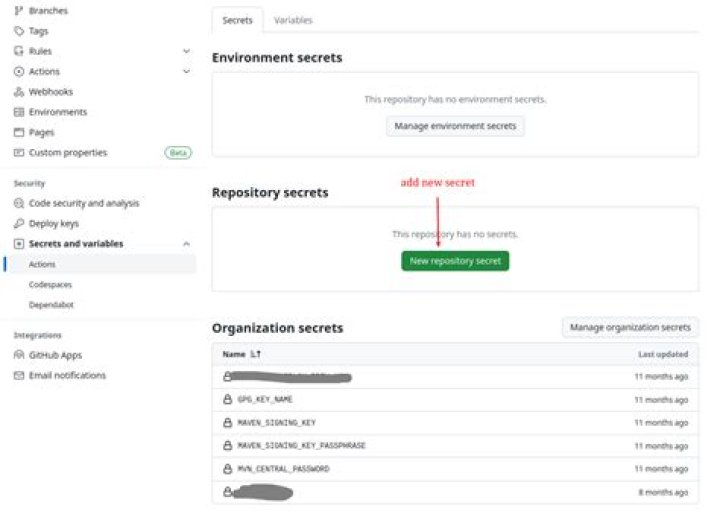Click the Deploy keys key icon
The width and height of the screenshot is (720, 523).
(19, 223)
